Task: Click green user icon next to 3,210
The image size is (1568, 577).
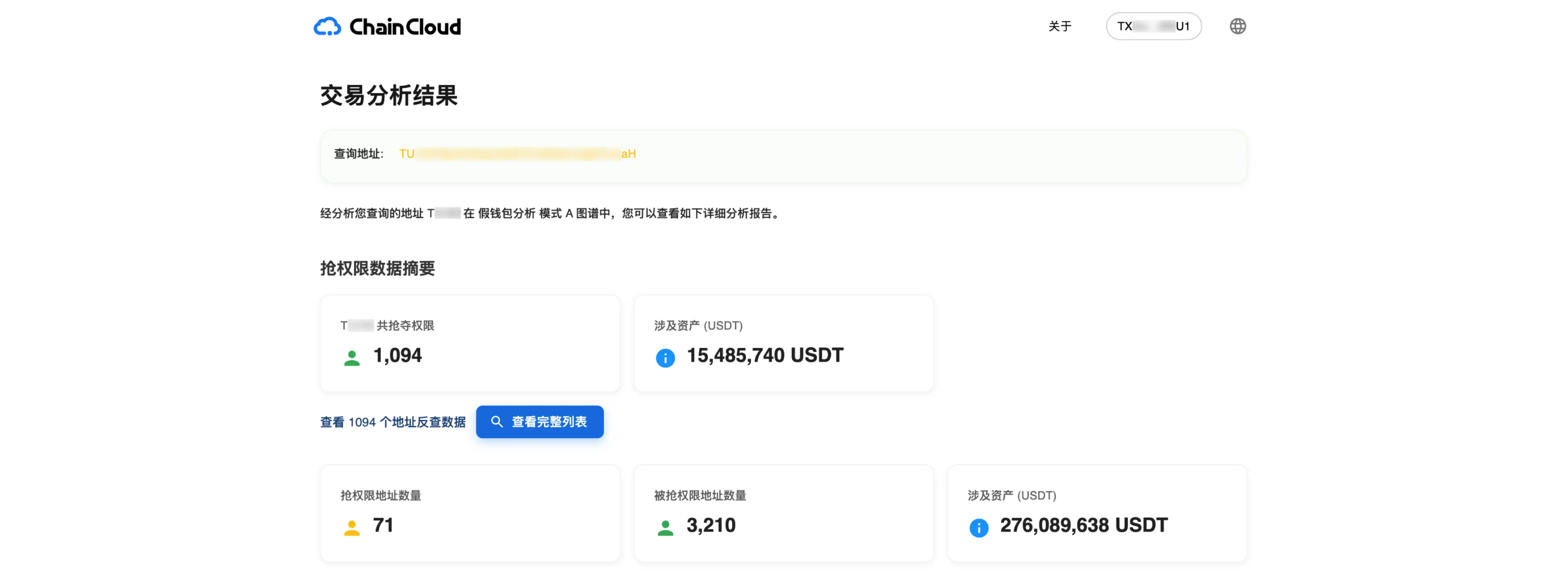Action: click(665, 527)
